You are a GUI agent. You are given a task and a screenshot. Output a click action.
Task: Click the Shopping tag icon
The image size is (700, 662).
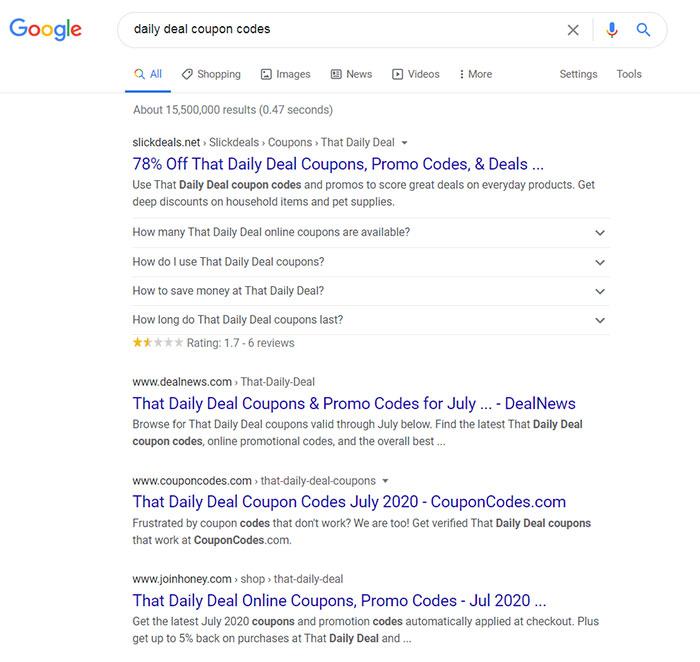point(187,74)
